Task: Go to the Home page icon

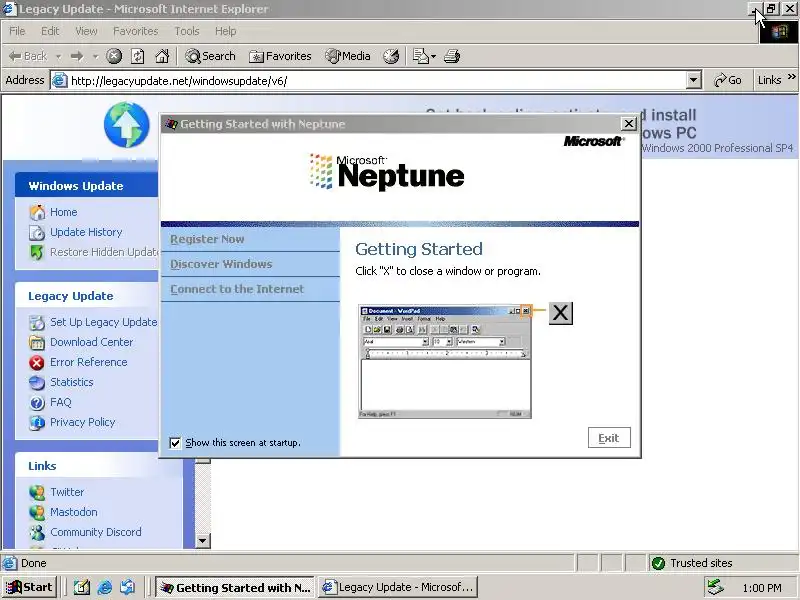Action: 162,56
